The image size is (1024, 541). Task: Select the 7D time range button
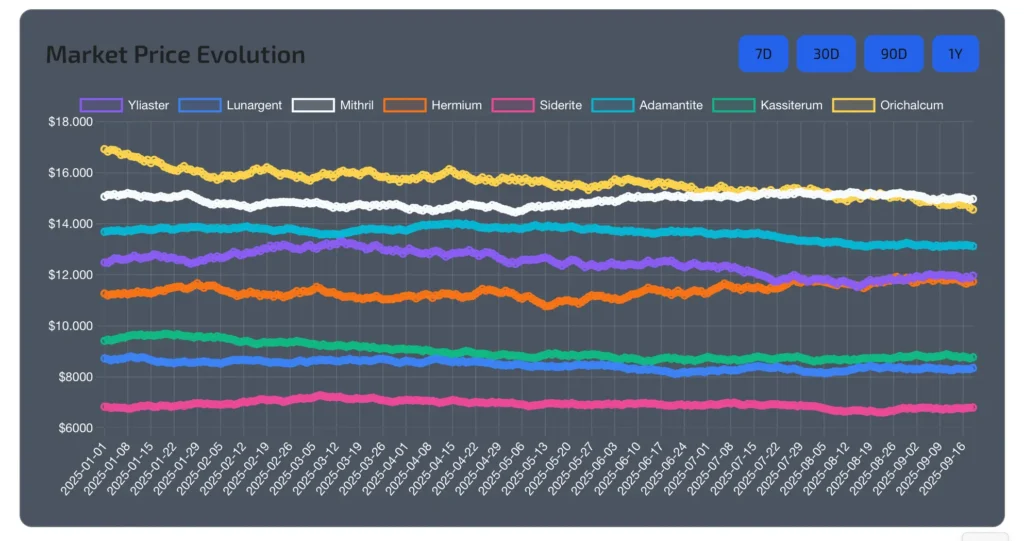tap(763, 54)
